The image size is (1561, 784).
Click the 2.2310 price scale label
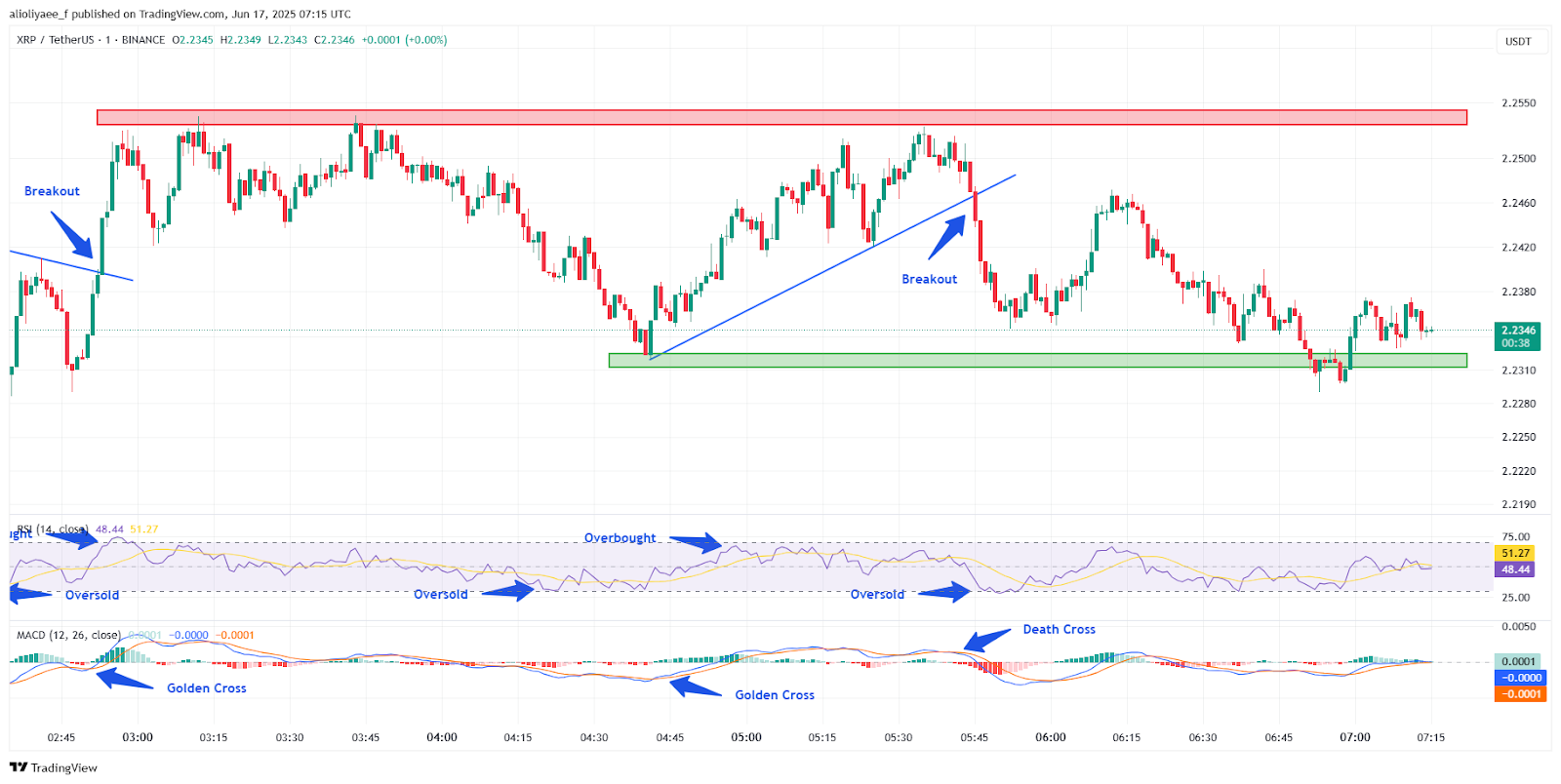pos(1518,371)
